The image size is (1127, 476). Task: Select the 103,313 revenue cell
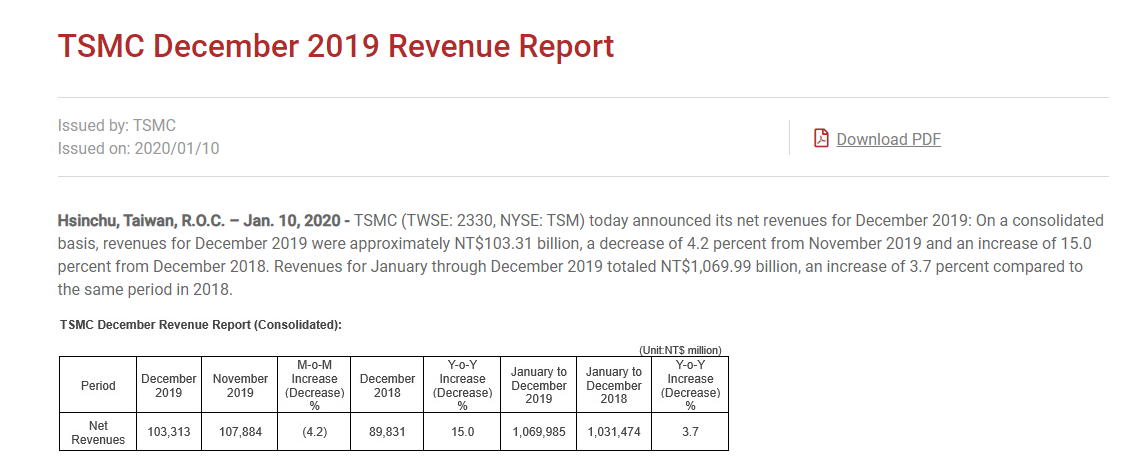pyautogui.click(x=169, y=432)
